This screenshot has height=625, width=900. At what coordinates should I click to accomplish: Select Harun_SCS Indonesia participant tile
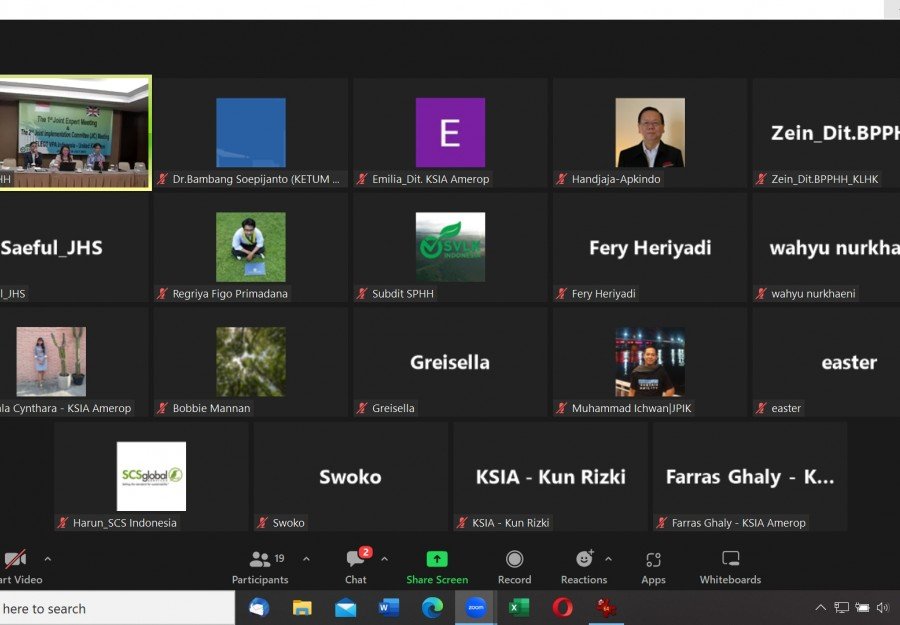pyautogui.click(x=151, y=476)
